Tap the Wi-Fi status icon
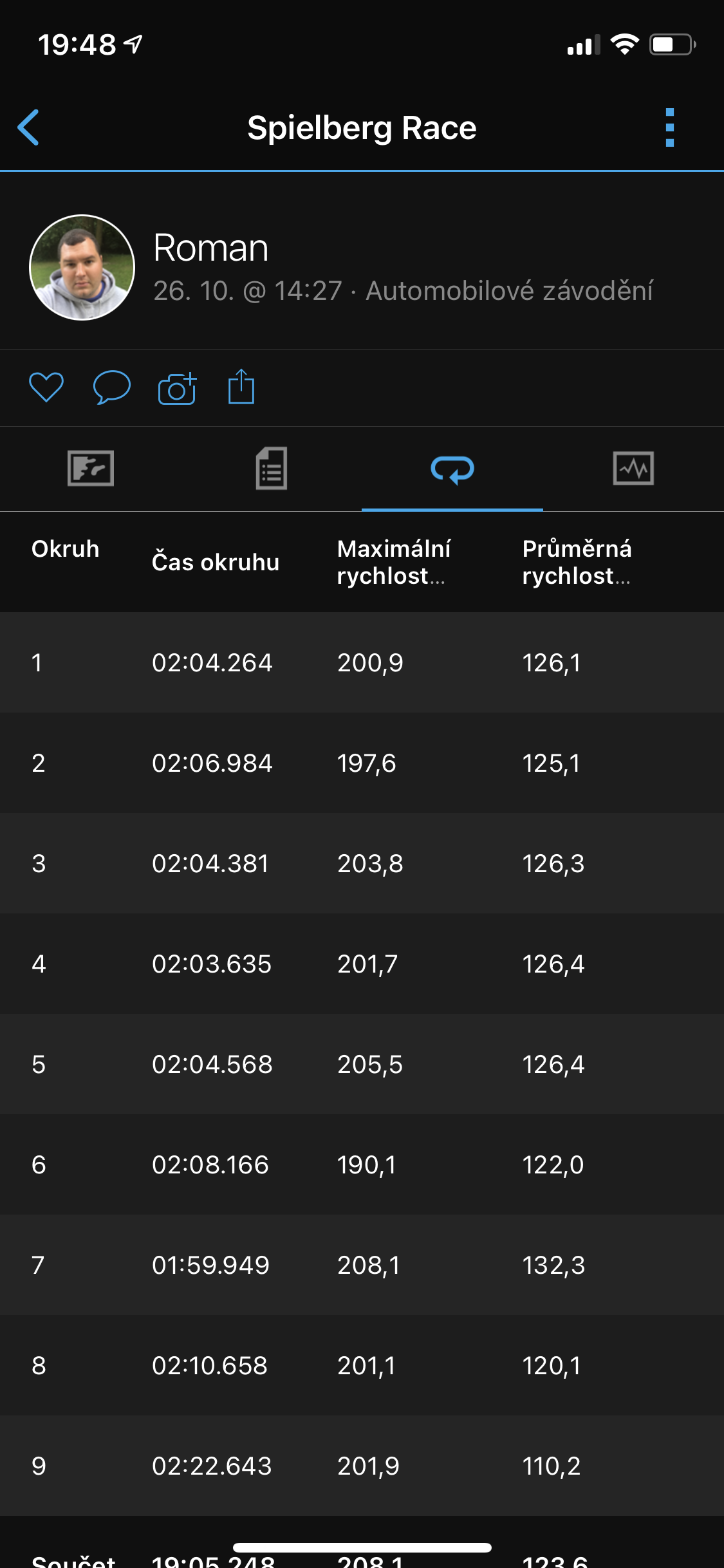The height and width of the screenshot is (1568, 724). tap(624, 44)
